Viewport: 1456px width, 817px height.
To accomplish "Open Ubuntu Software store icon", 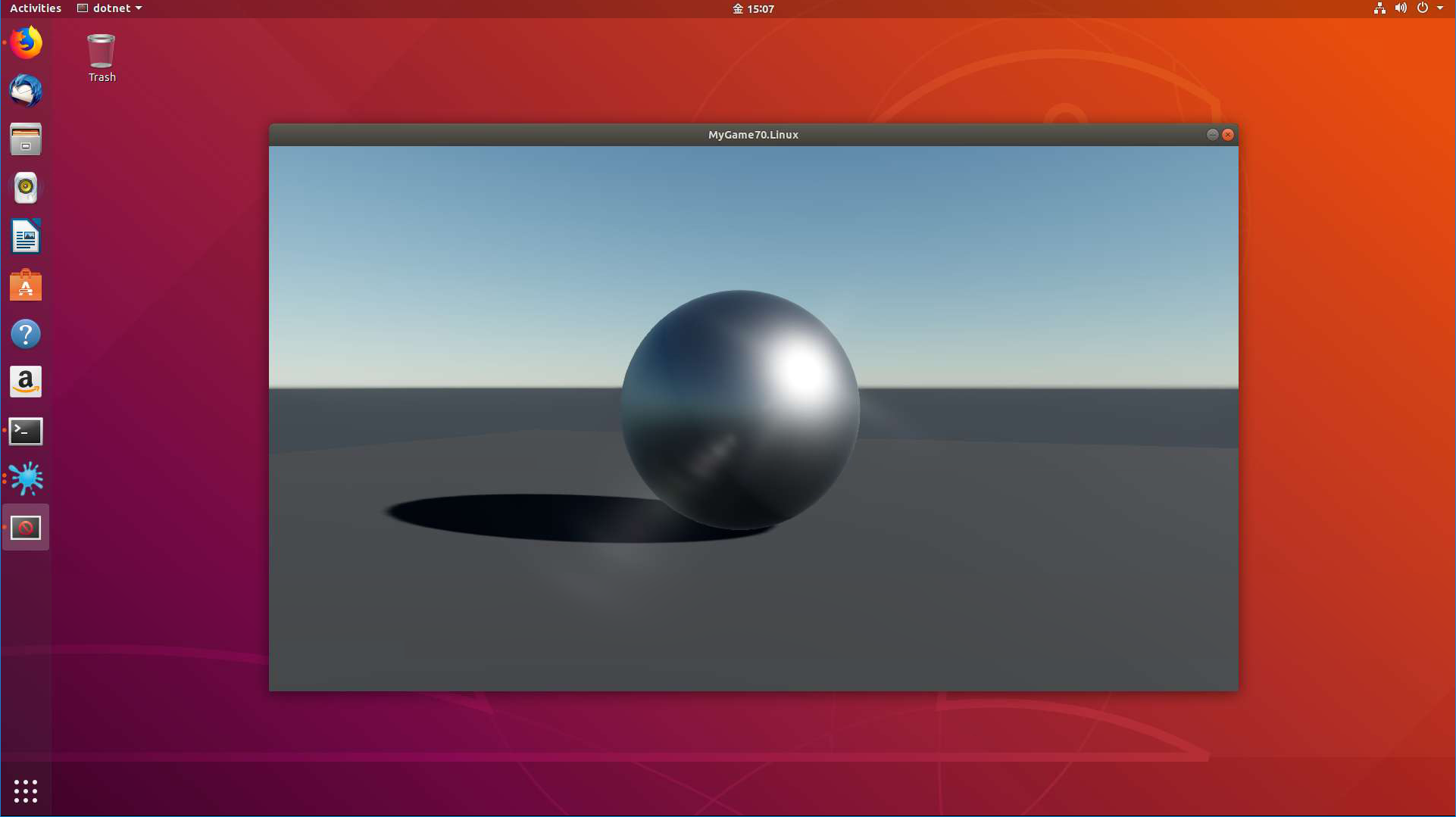I will (x=26, y=285).
